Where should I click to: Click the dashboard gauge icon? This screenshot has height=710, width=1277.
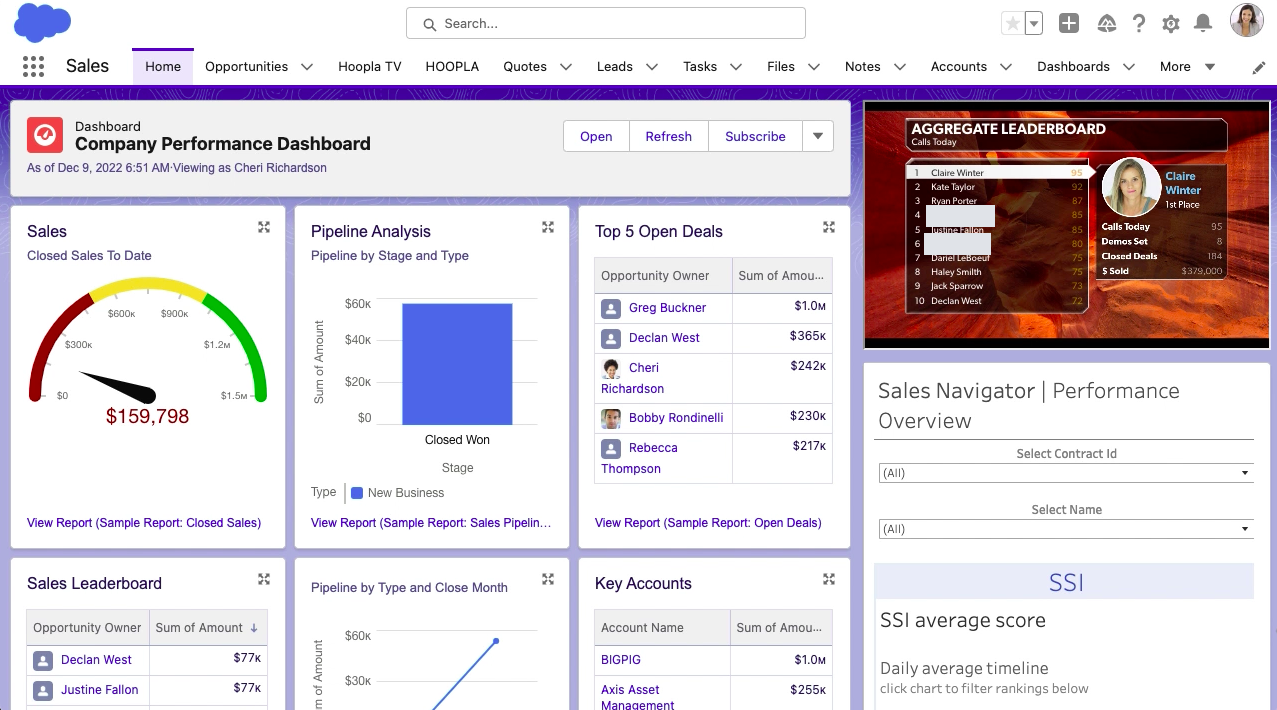click(x=45, y=135)
